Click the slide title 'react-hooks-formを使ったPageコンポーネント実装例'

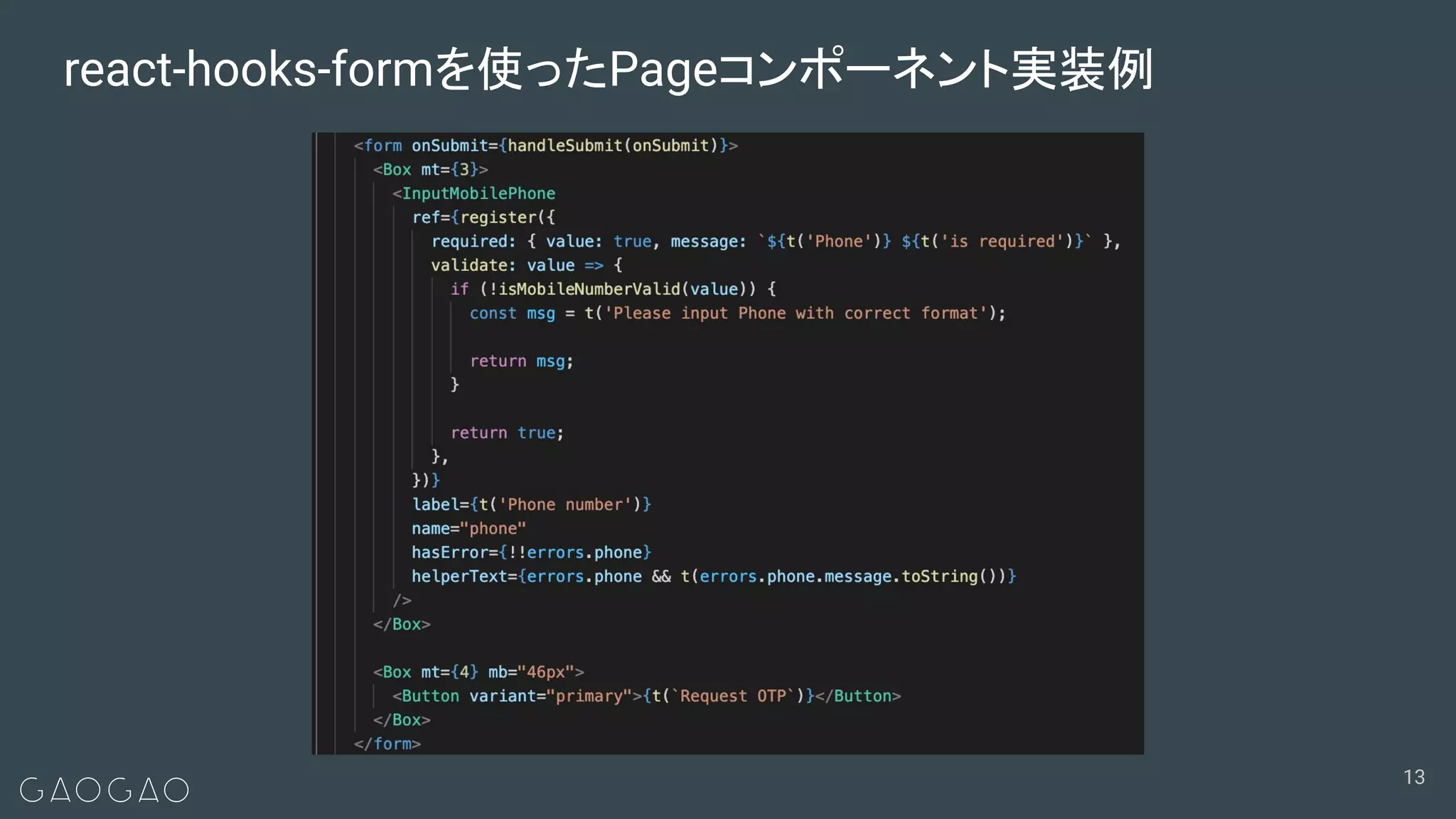pos(609,70)
